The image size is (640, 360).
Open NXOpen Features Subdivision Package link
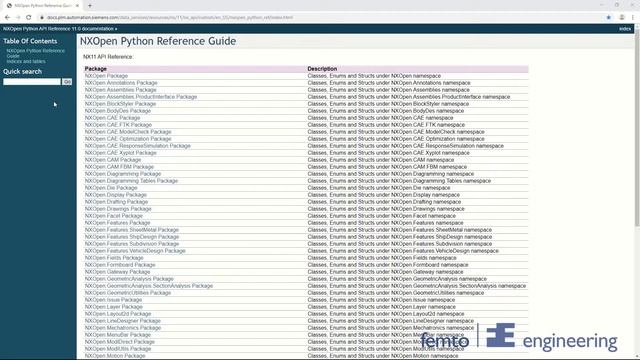(x=132, y=244)
